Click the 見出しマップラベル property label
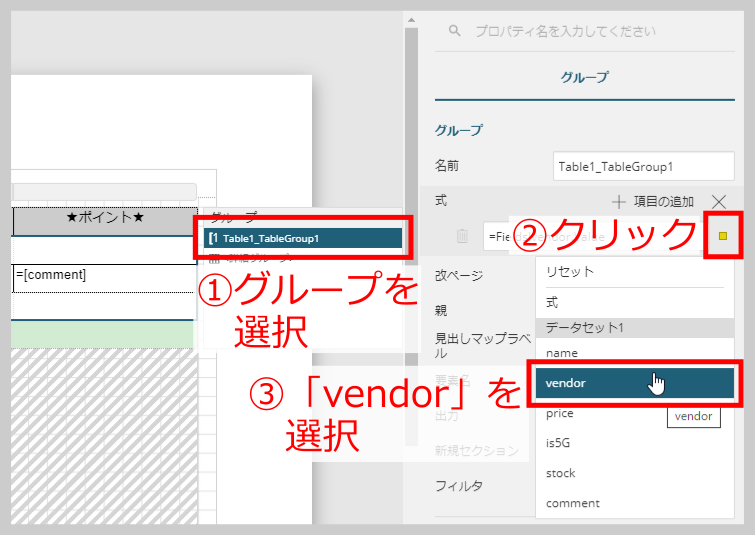The image size is (755, 535). 482,345
